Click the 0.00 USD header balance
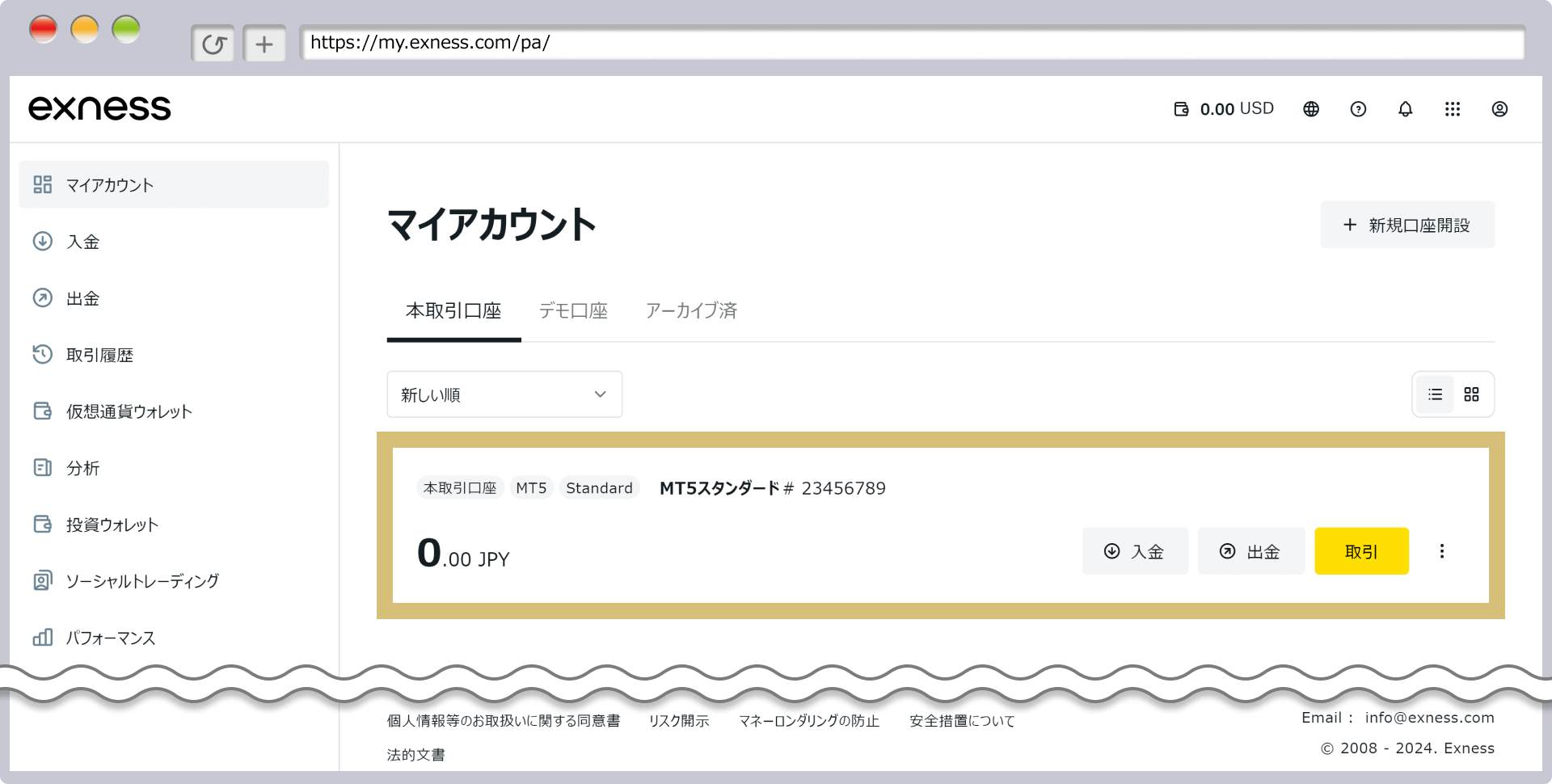Screen dimensions: 1552x784 (x=1237, y=109)
